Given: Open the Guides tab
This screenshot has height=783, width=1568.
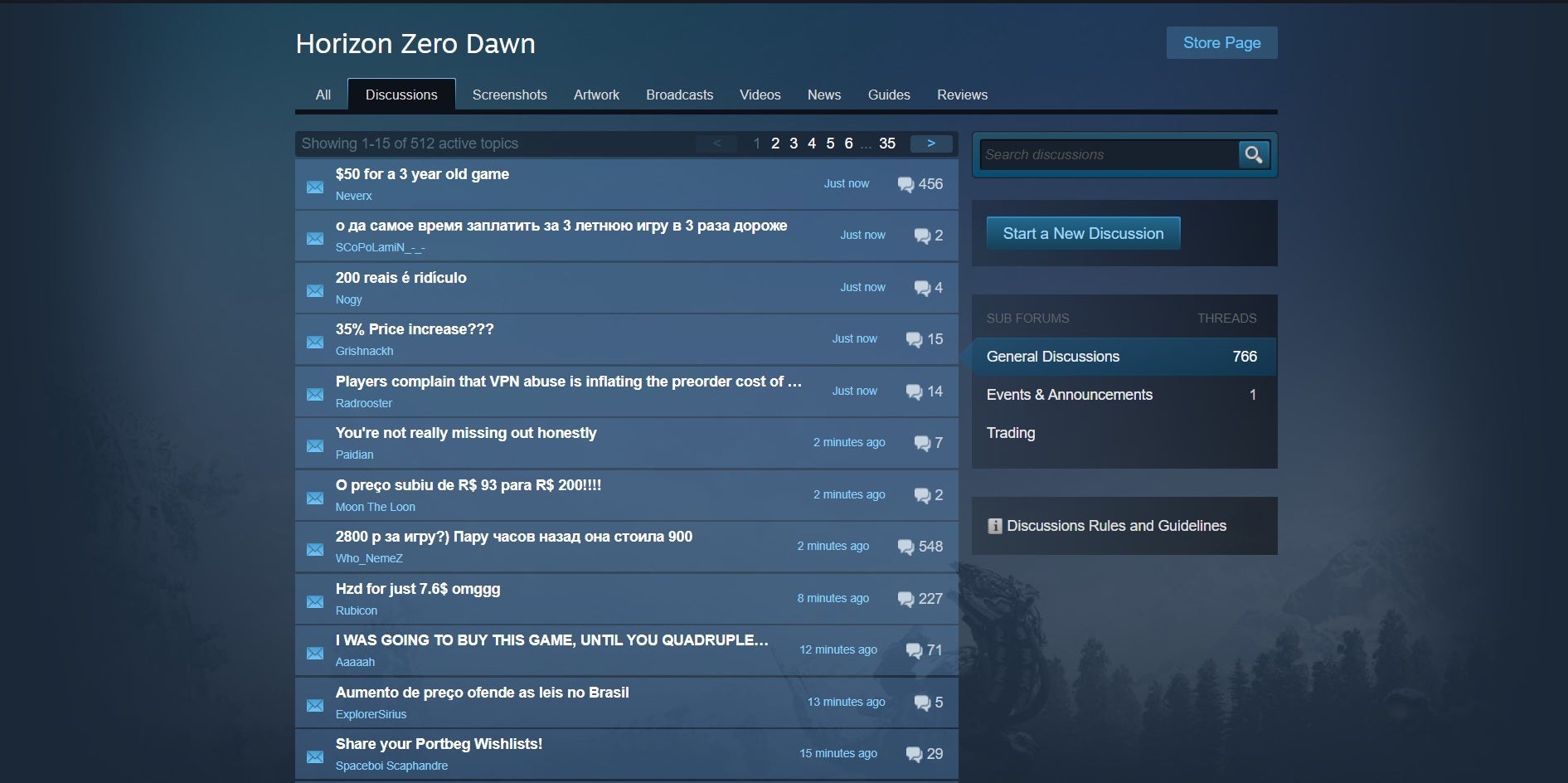Looking at the screenshot, I should coord(888,95).
